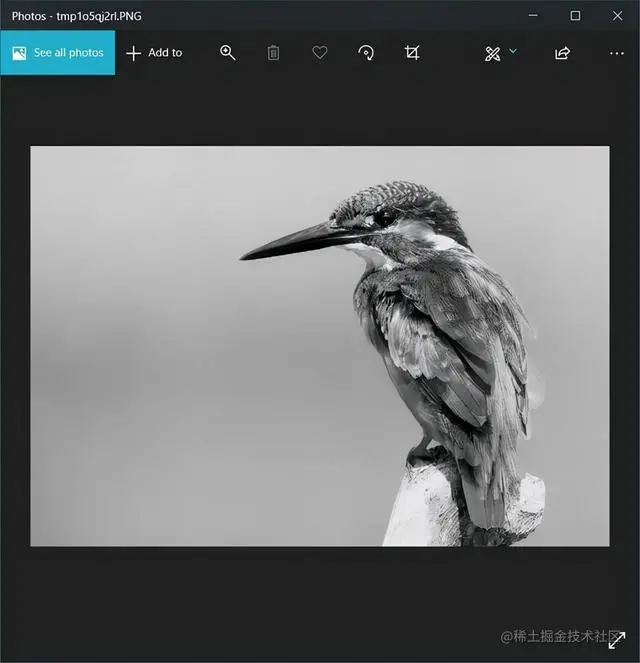Viewport: 640px width, 663px height.
Task: Click the See all photos button
Action: 57,52
